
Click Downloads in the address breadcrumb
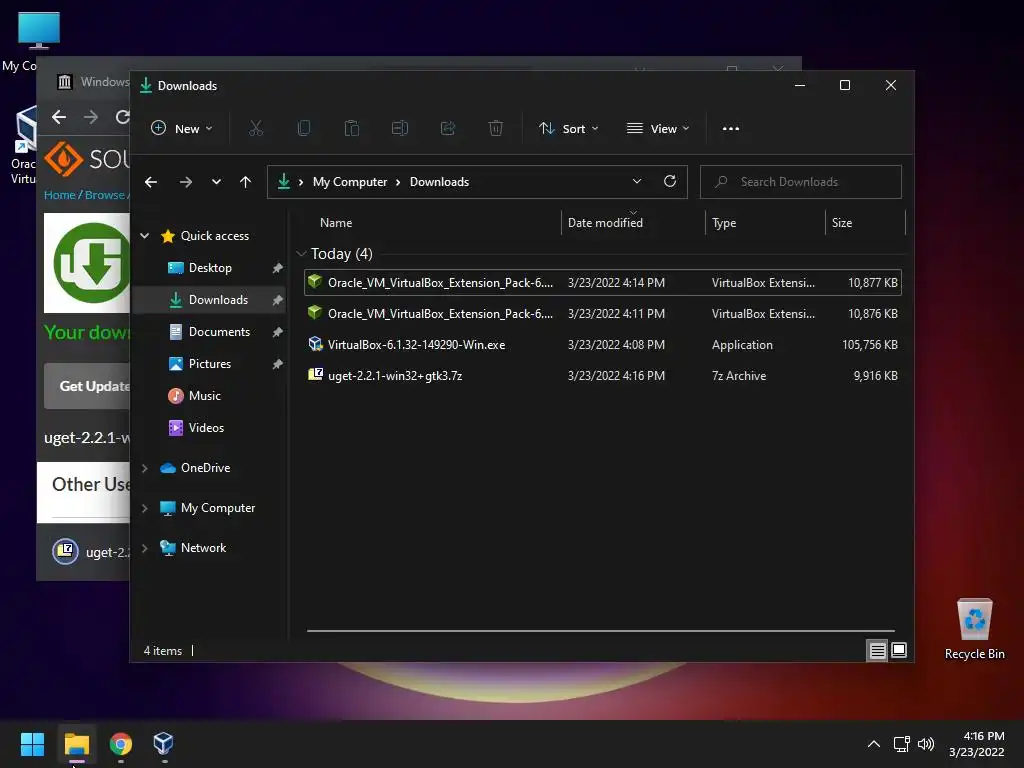(x=439, y=182)
